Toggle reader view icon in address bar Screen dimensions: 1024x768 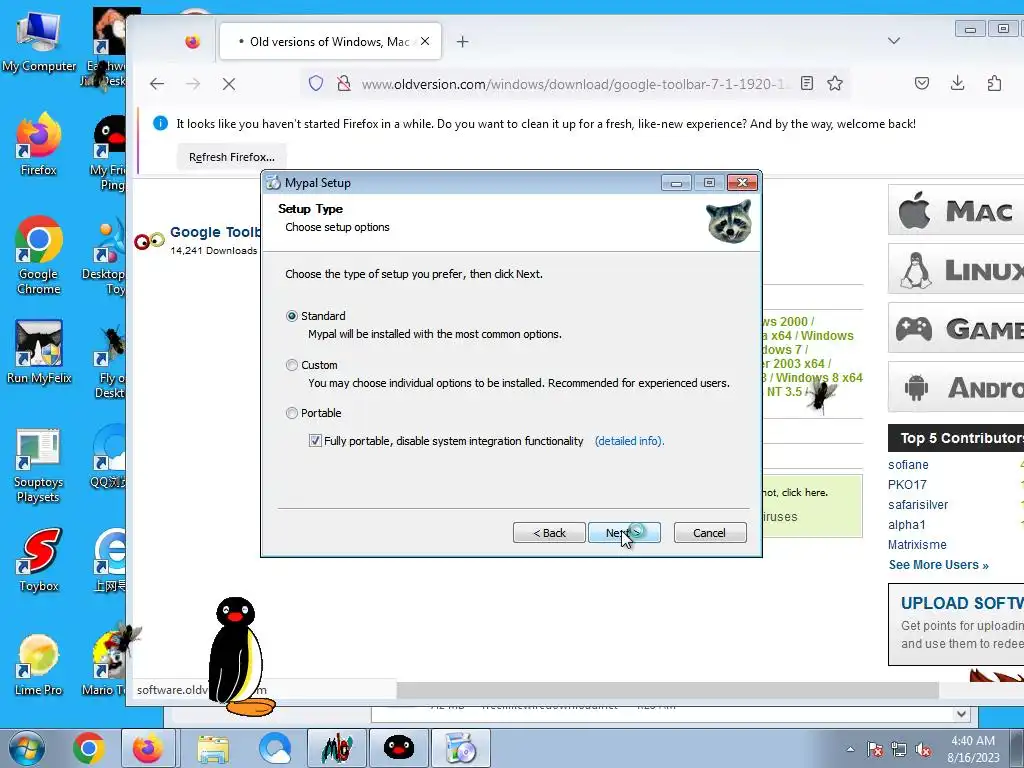click(807, 84)
